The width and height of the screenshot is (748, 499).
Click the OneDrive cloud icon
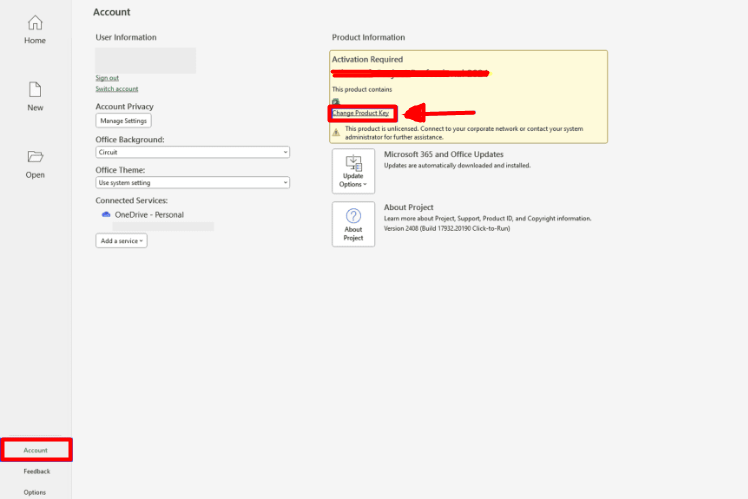pos(106,215)
